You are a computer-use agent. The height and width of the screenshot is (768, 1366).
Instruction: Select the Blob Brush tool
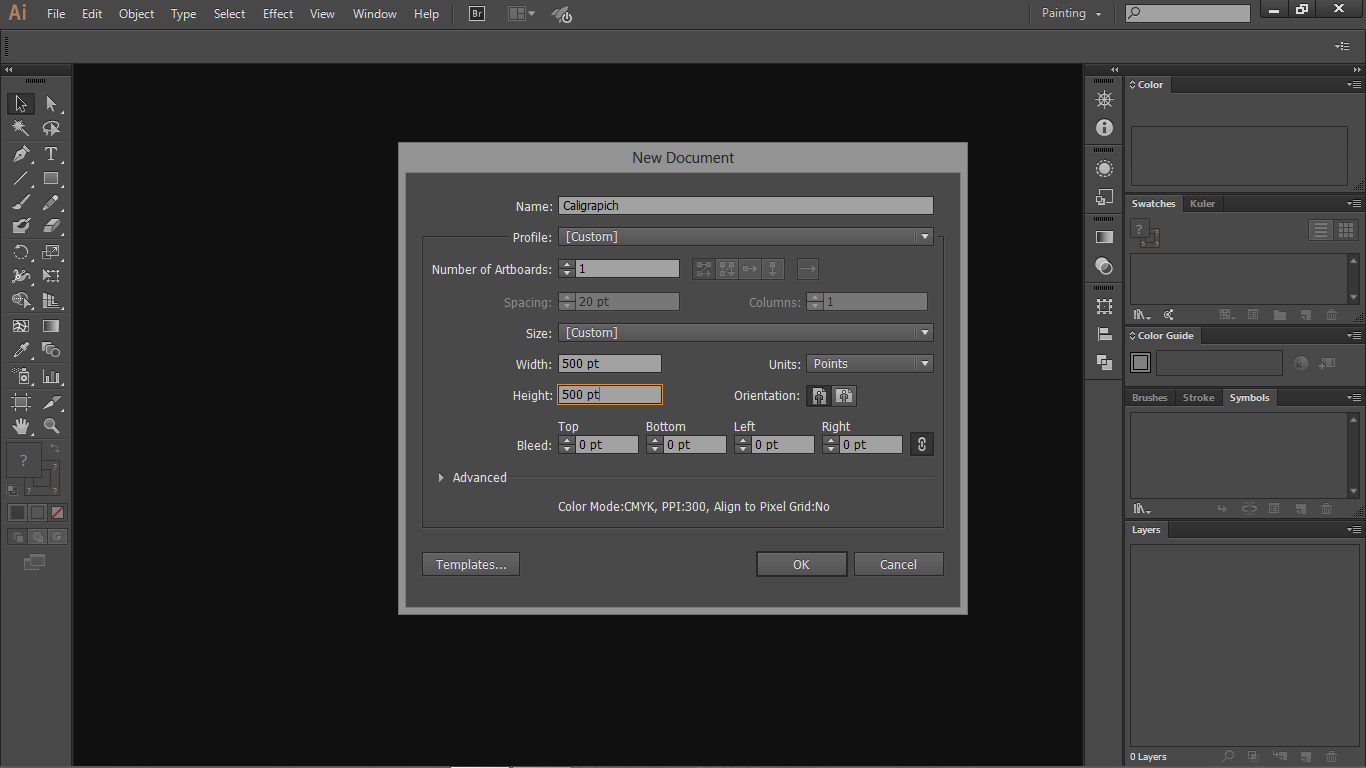pos(21,227)
